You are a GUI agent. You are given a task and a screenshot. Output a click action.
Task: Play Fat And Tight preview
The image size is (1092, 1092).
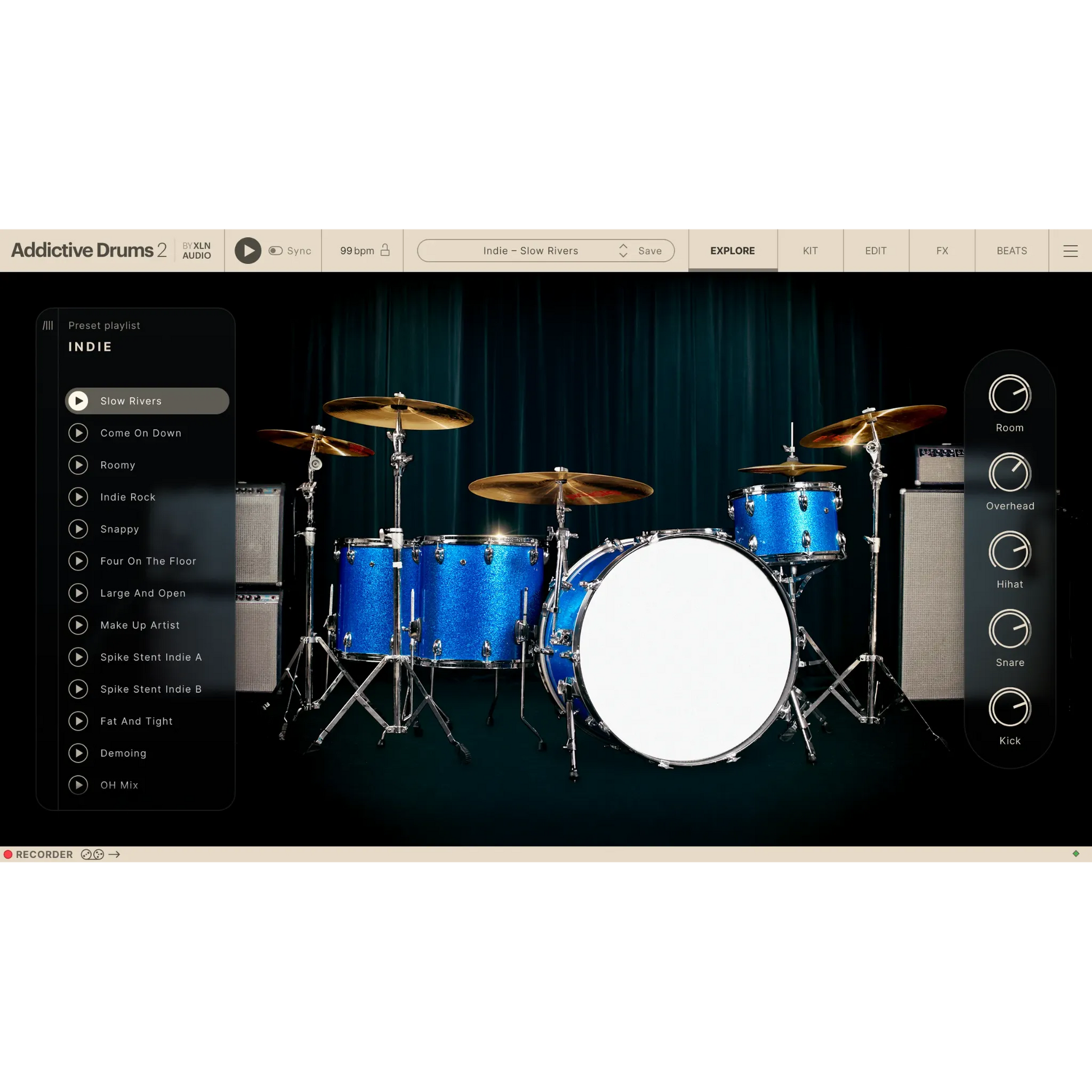tap(79, 721)
